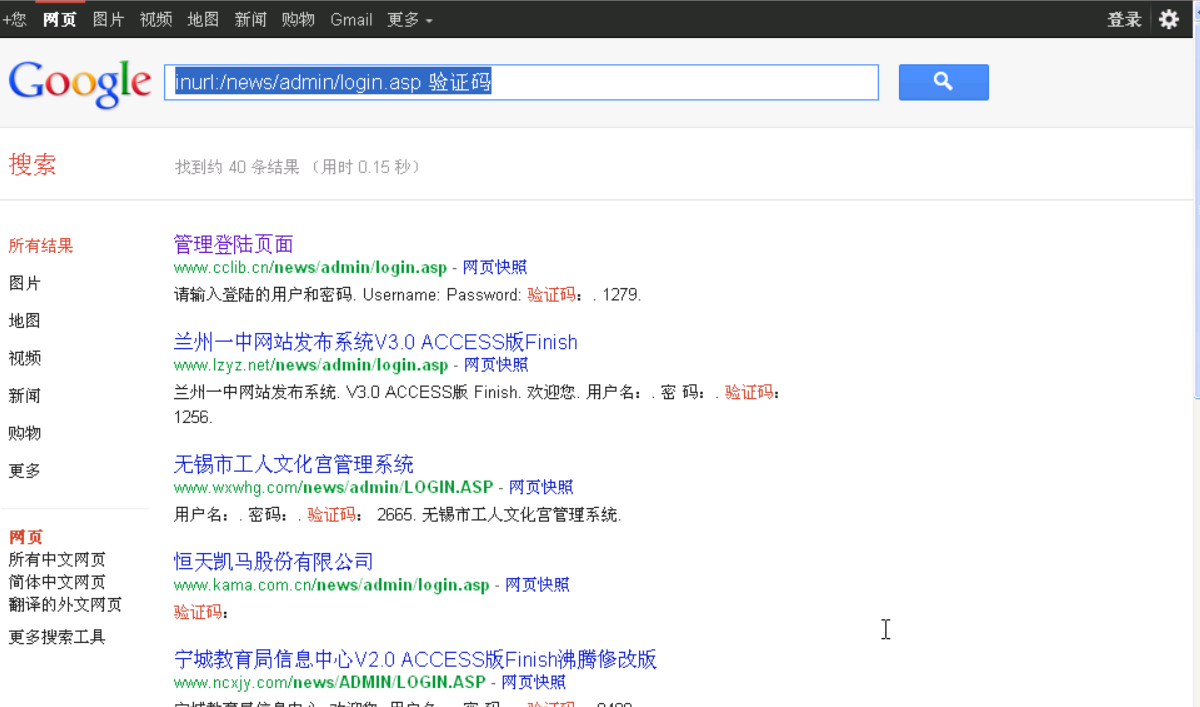
Task: Open 无锡市工人文化宫管理系统 result
Action: pos(293,464)
